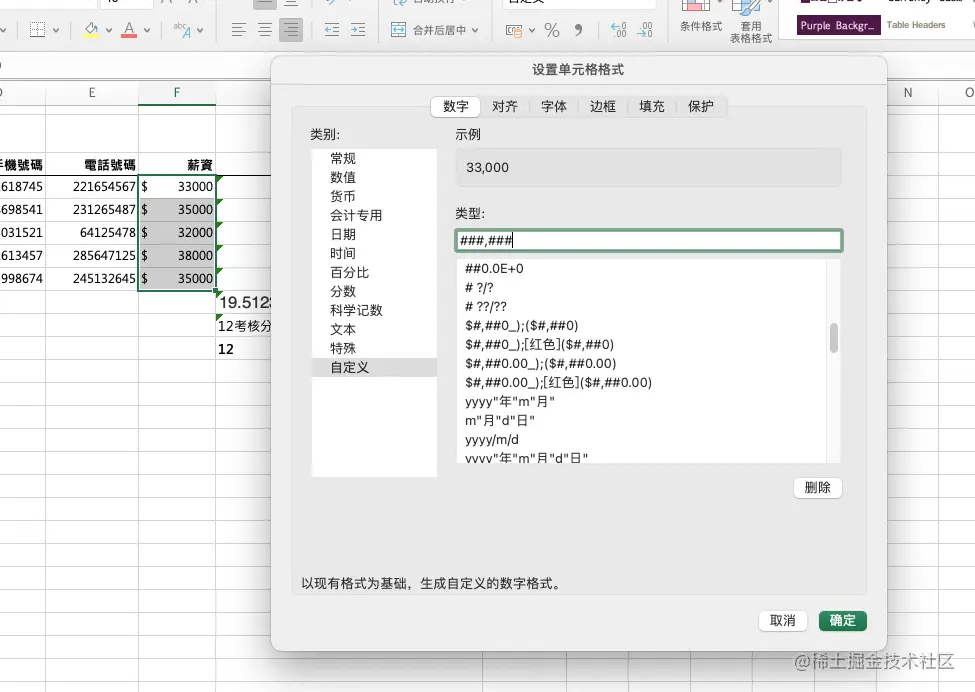Expand the currency format dropdown arrow
Viewport: 975px width, 692px height.
pos(532,30)
